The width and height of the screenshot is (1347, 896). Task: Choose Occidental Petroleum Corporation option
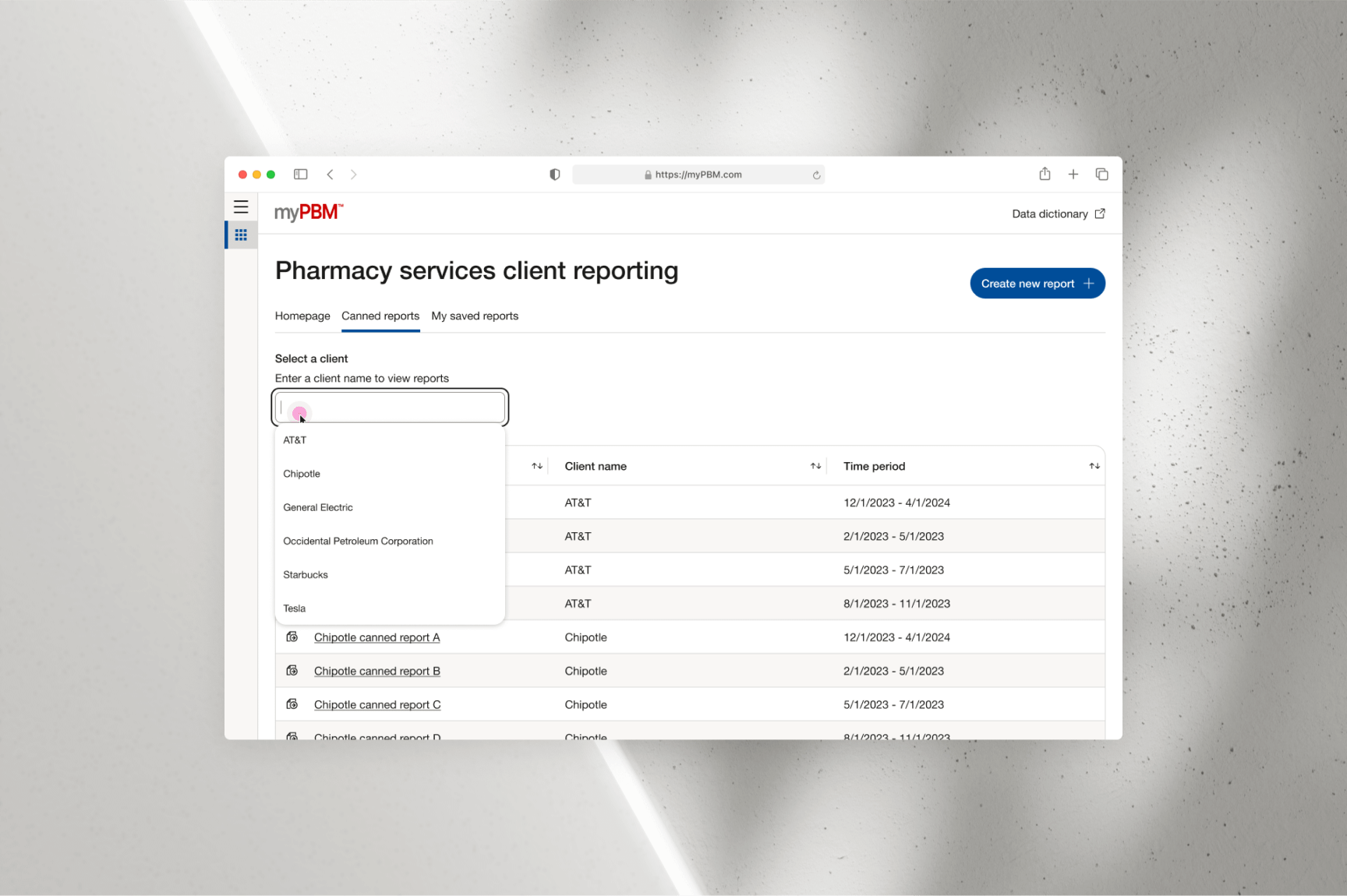(x=358, y=541)
